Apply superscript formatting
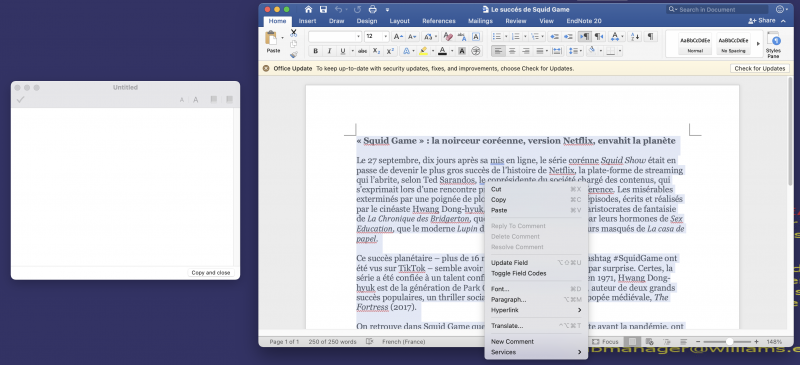The width and height of the screenshot is (800, 365). pos(390,51)
